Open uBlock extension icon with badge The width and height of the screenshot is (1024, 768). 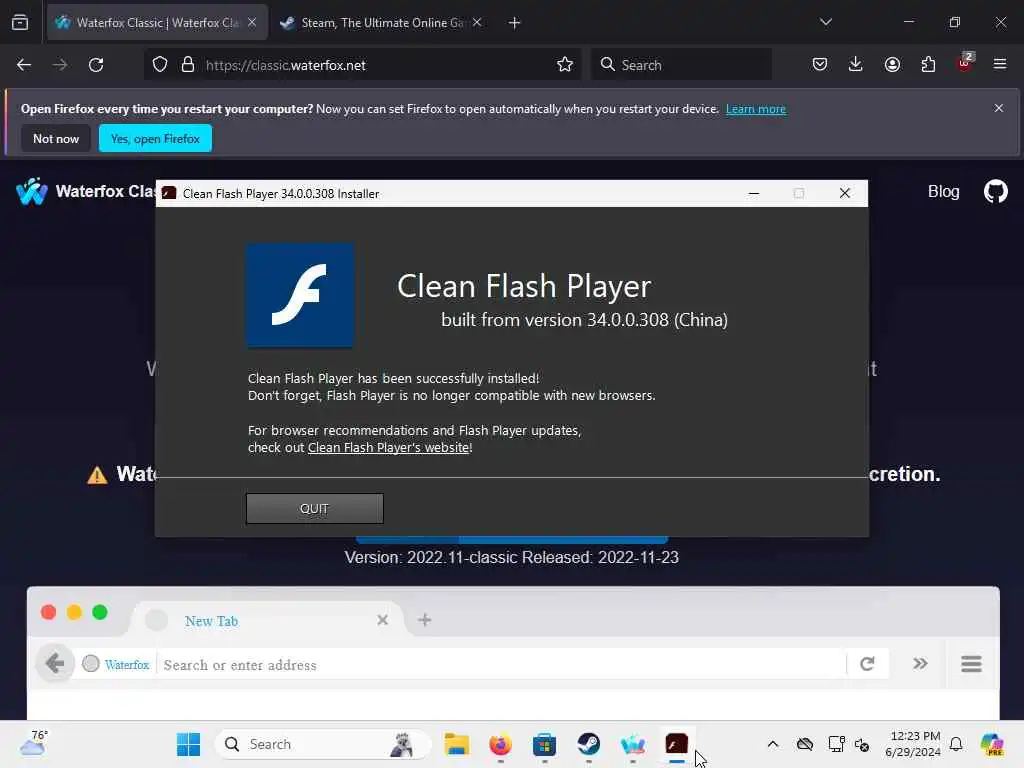pyautogui.click(x=965, y=64)
